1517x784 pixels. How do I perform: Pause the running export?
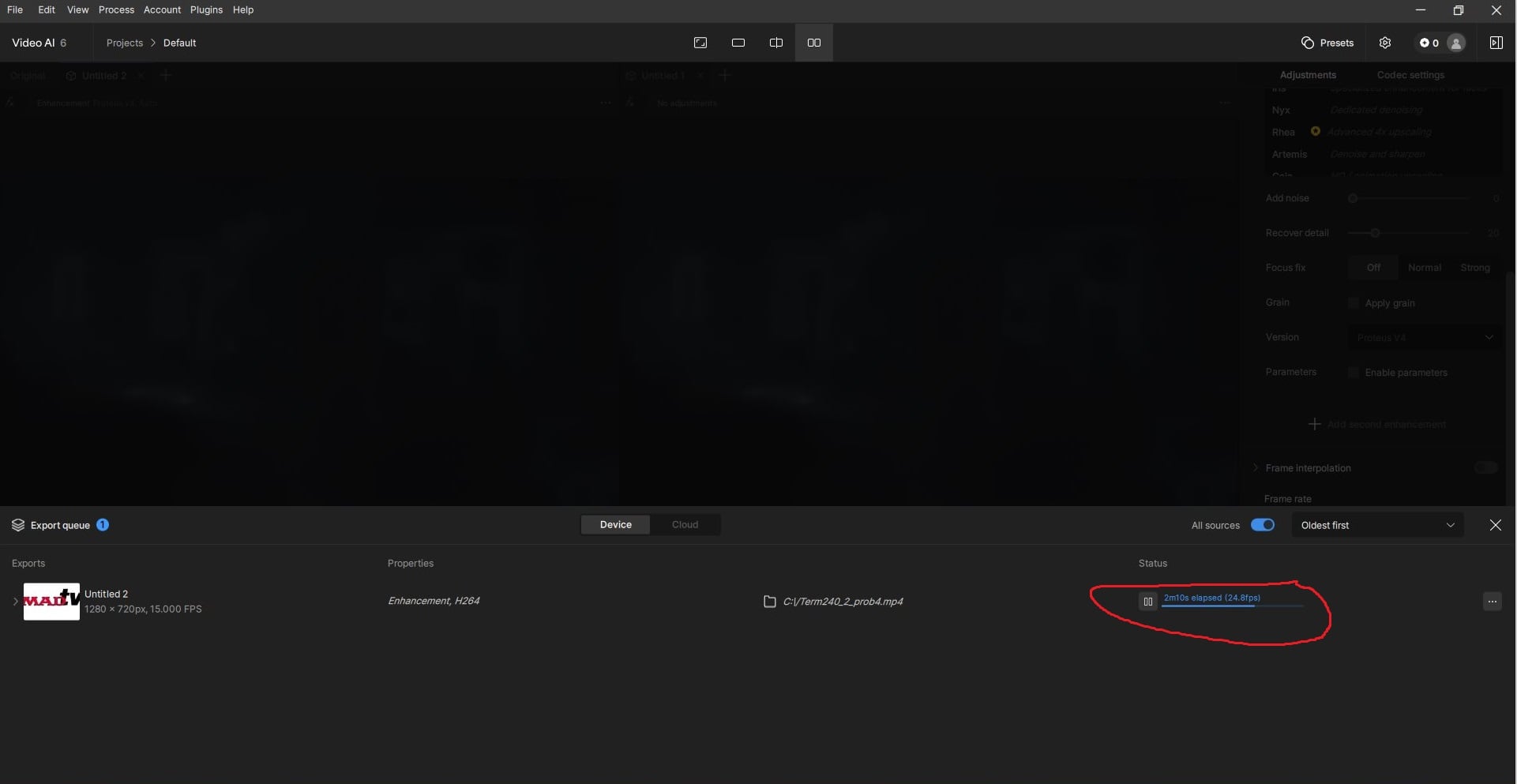click(x=1147, y=602)
